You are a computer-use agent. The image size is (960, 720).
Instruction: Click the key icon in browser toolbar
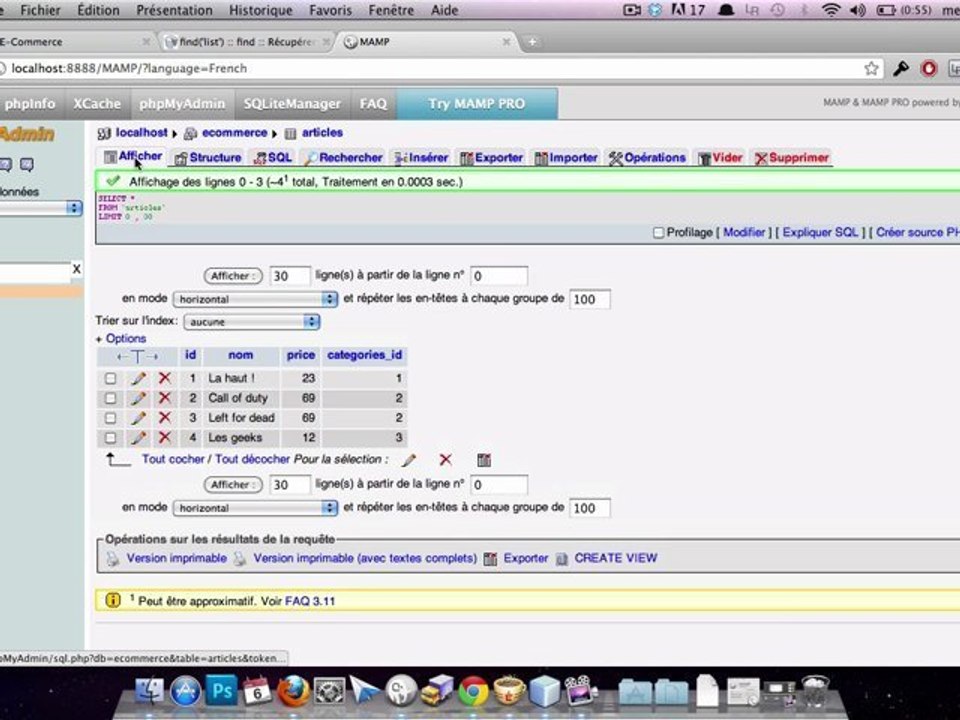[901, 68]
